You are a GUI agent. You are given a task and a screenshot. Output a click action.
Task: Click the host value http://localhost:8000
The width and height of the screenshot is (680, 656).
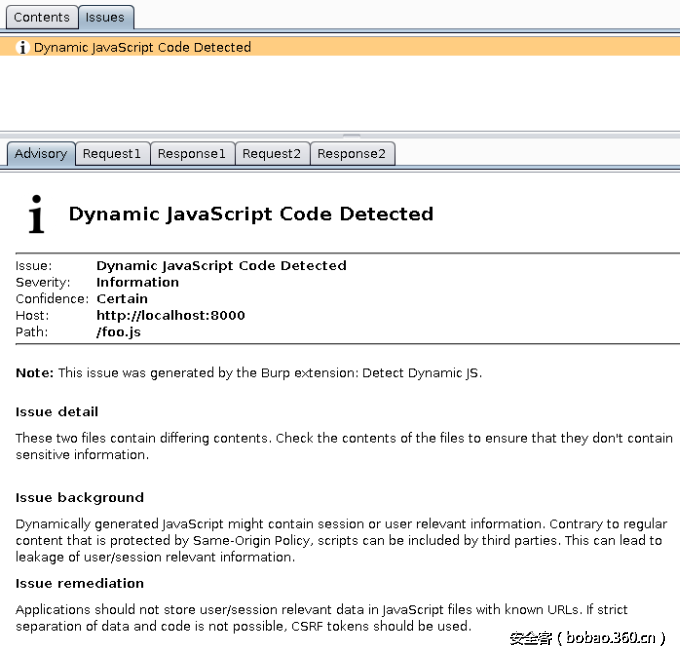click(170, 315)
